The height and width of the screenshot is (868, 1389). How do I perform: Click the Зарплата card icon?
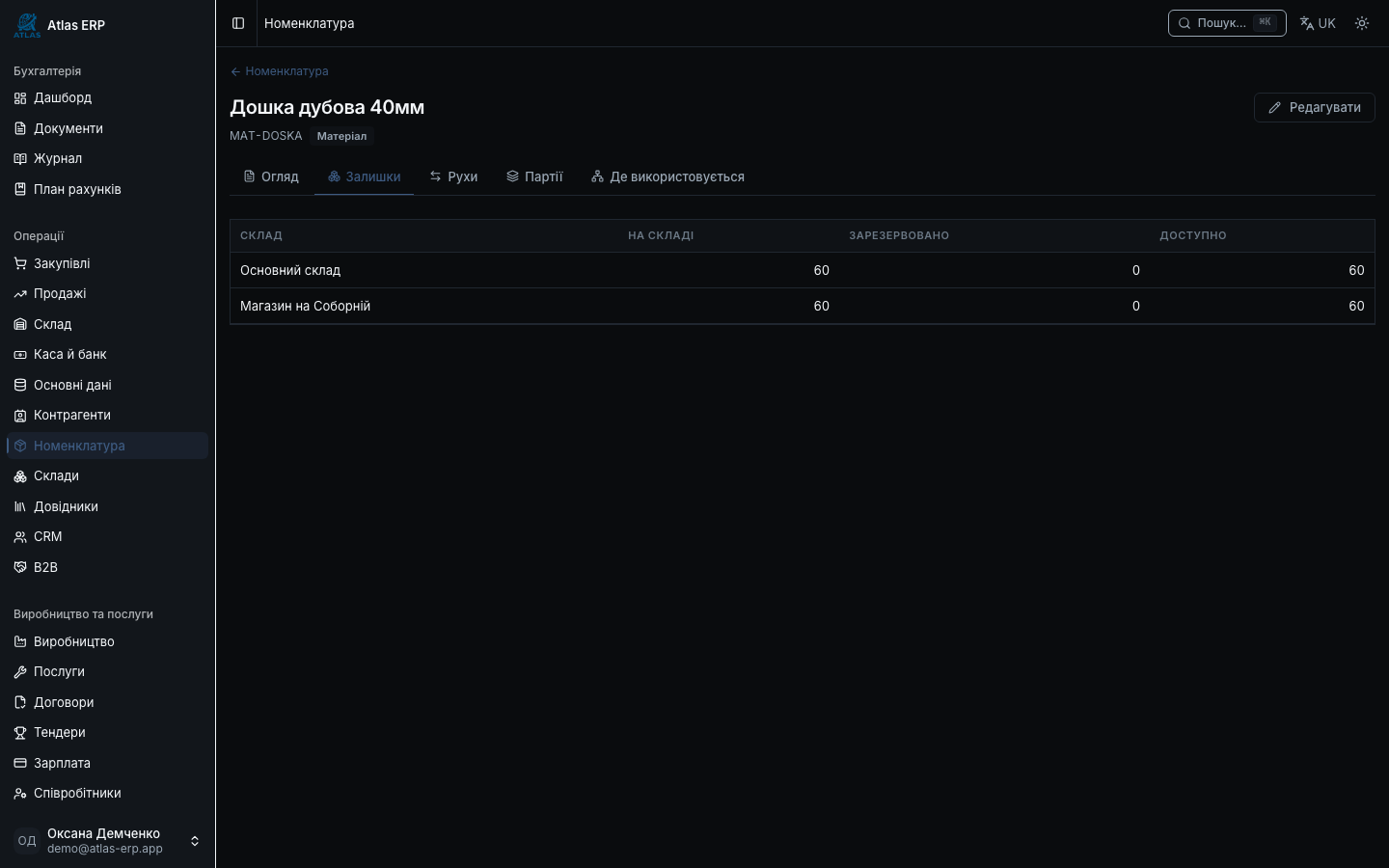point(20,763)
